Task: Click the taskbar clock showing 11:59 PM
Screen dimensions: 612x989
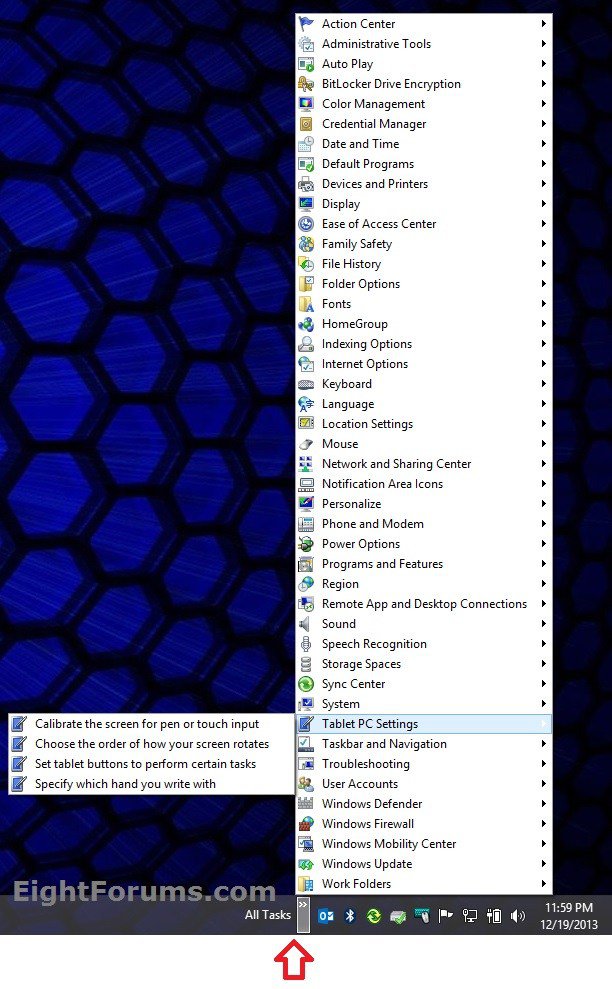Action: [x=569, y=916]
